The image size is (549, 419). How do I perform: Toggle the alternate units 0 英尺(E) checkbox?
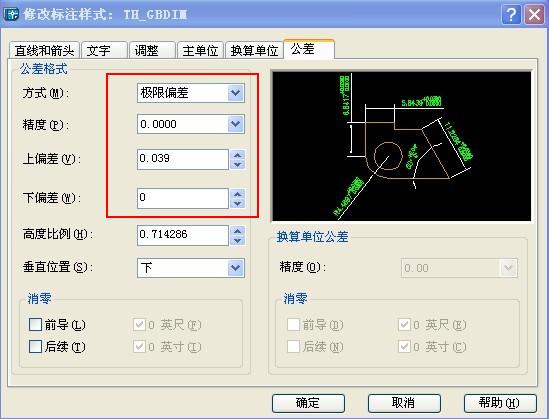[404, 325]
